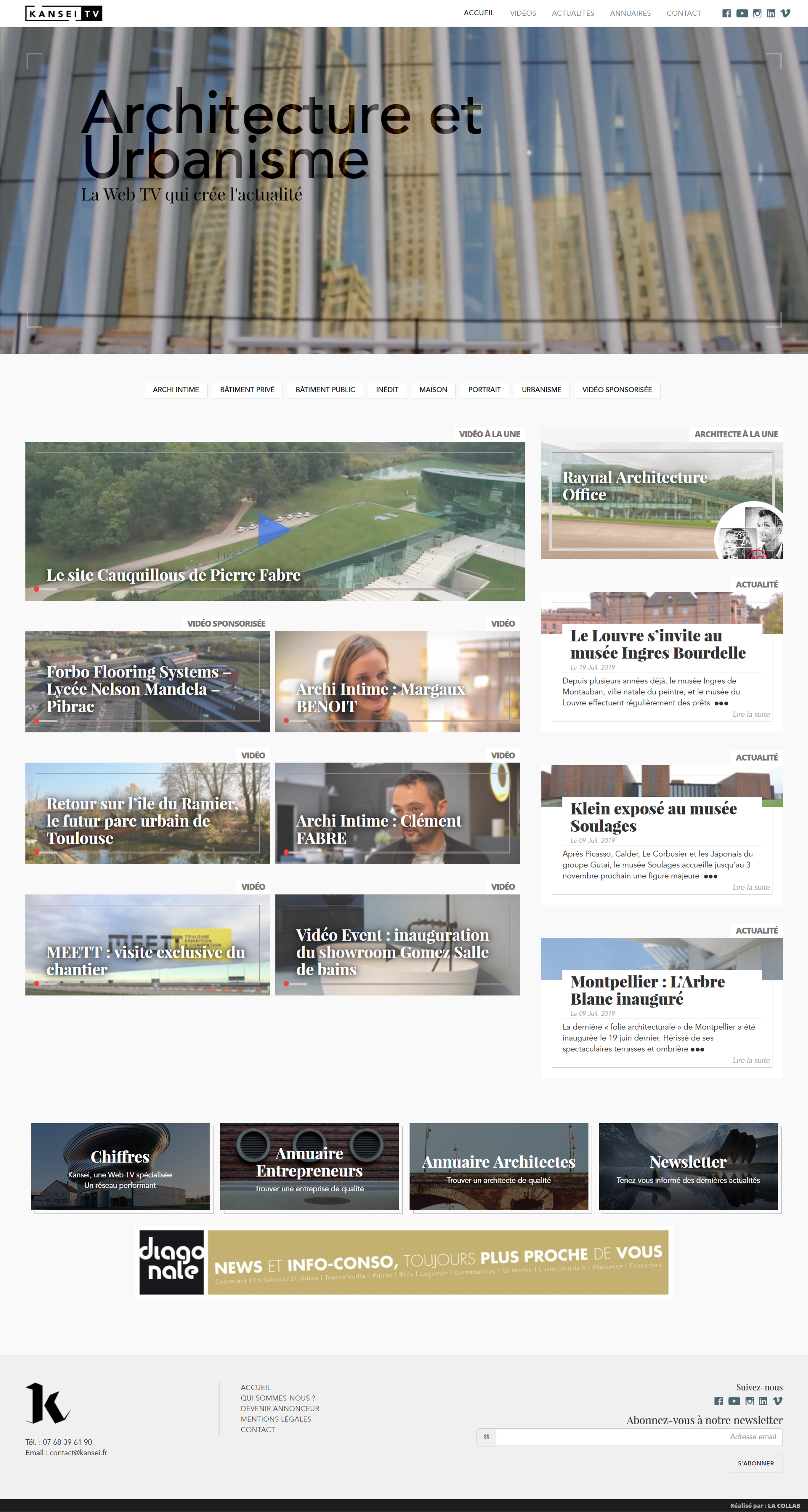Read more on the Klein musée Soulages article
The height and width of the screenshot is (1512, 808).
click(x=751, y=888)
